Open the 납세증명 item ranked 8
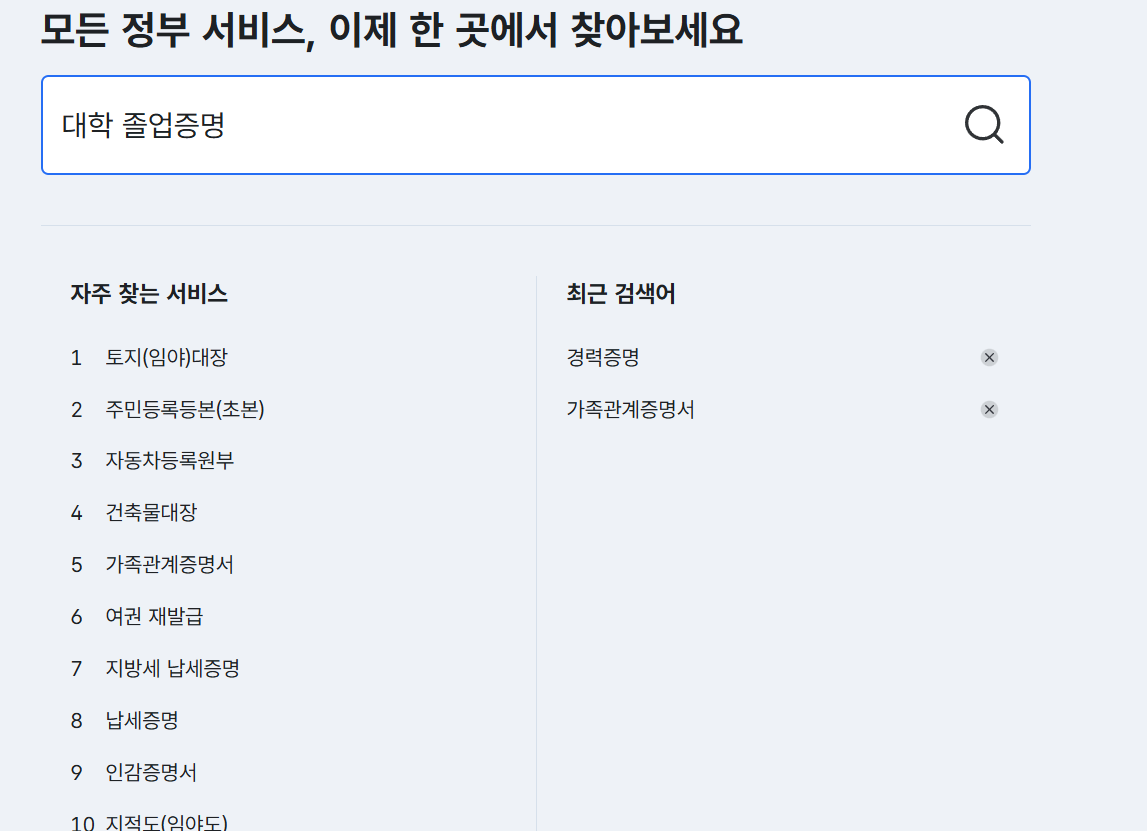1147x831 pixels. coord(142,721)
